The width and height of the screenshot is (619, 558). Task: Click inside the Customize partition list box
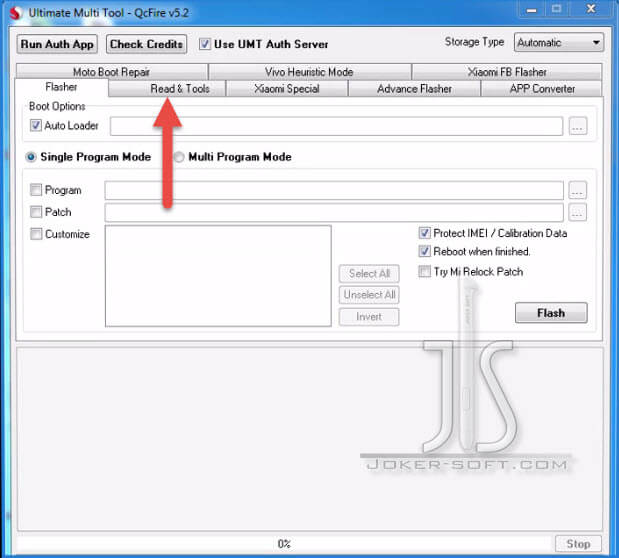(218, 276)
